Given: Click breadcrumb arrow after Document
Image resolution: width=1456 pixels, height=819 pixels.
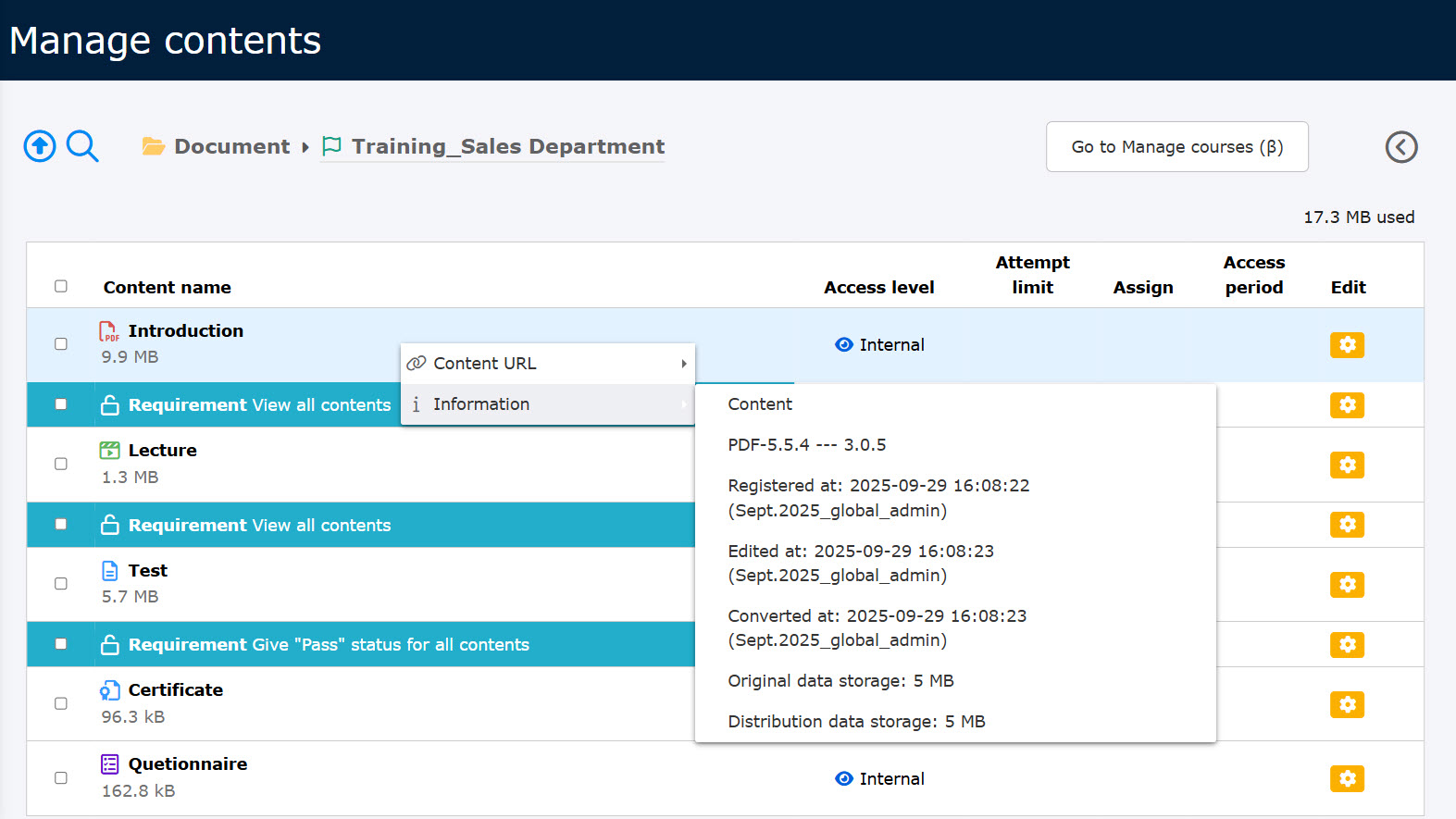Looking at the screenshot, I should click(x=305, y=147).
